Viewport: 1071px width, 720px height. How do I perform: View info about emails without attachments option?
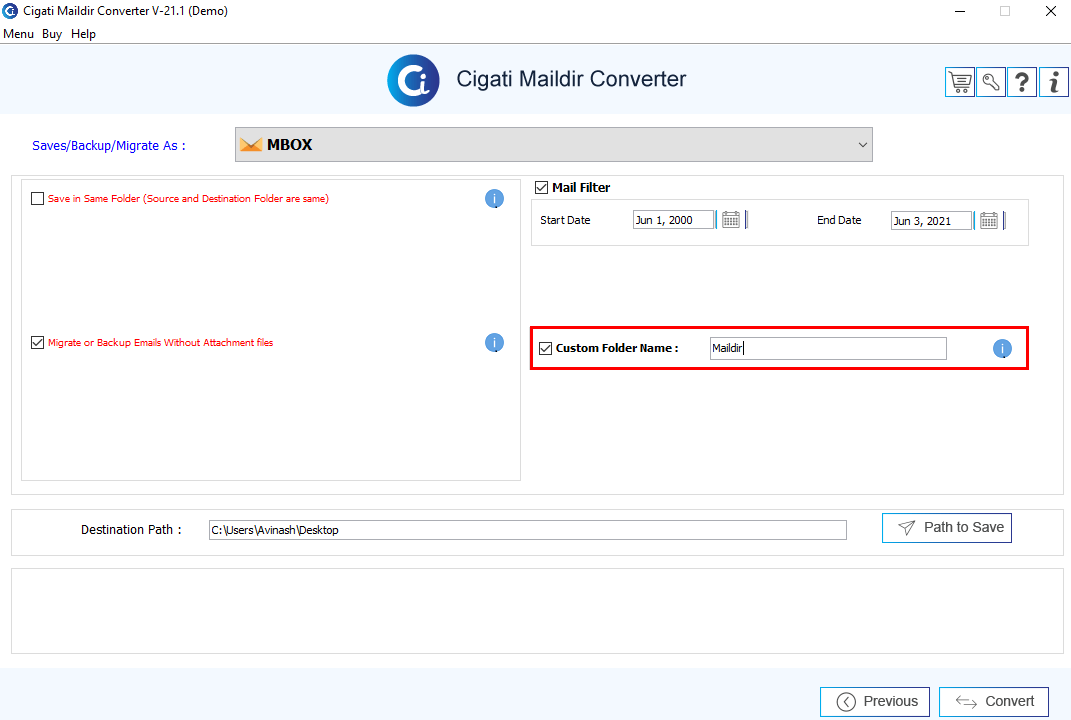[x=495, y=342]
